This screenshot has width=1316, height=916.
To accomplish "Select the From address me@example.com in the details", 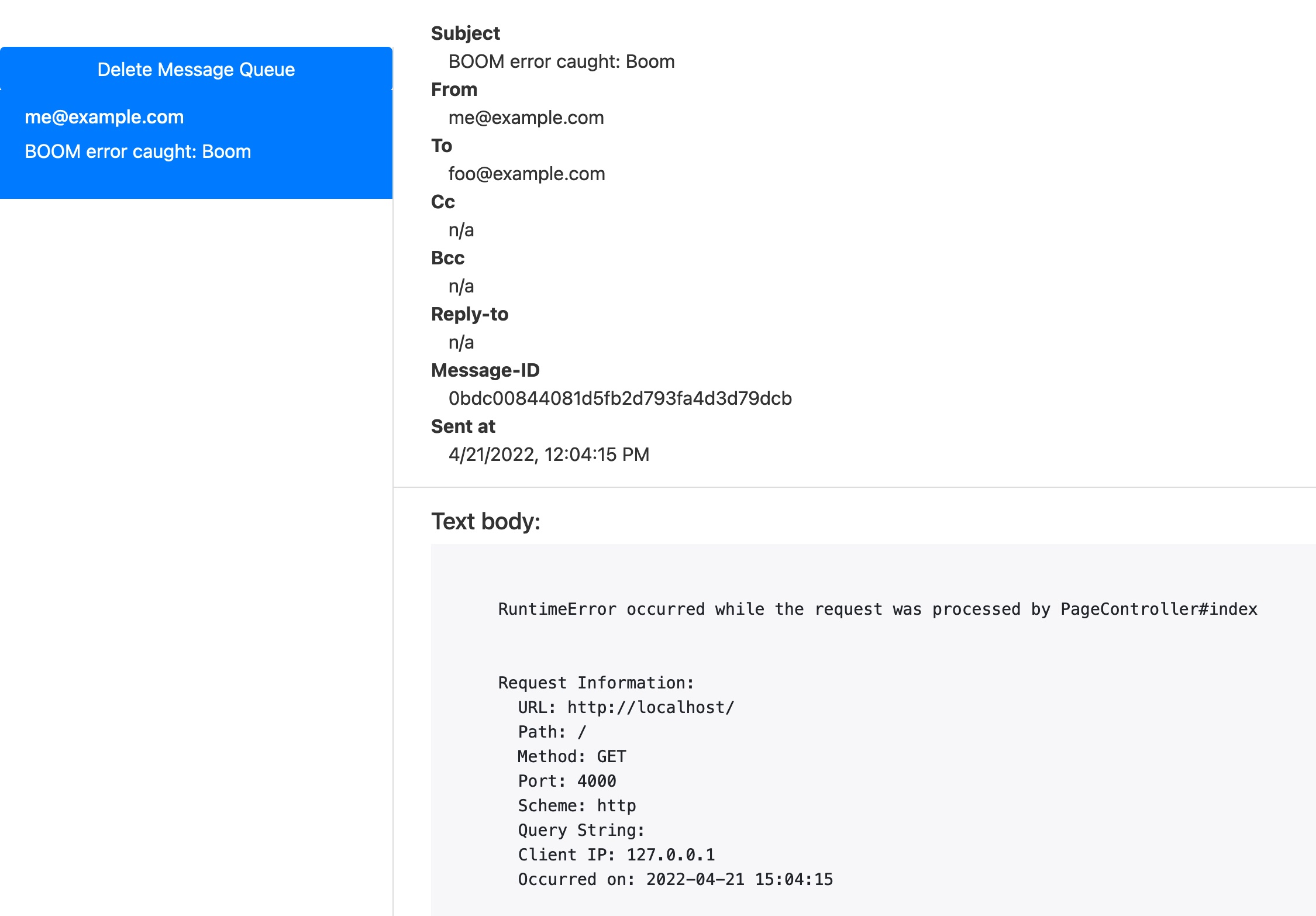I will click(526, 118).
